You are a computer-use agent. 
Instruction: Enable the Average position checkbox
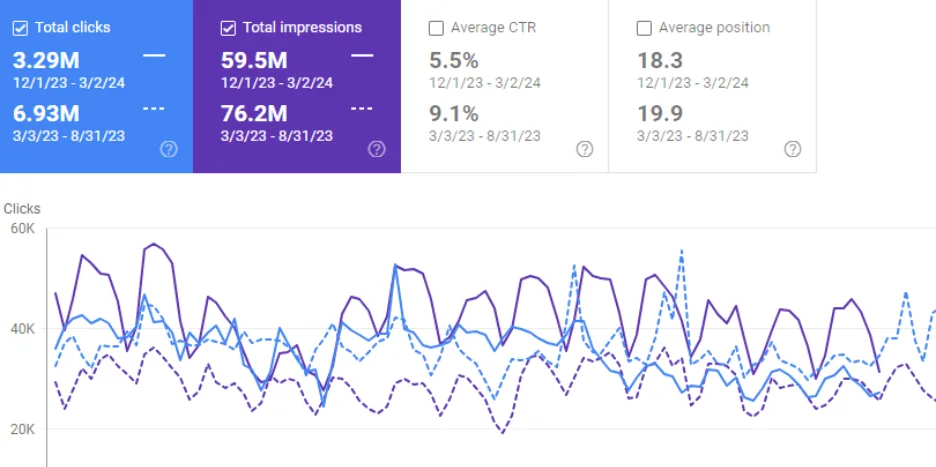point(644,28)
